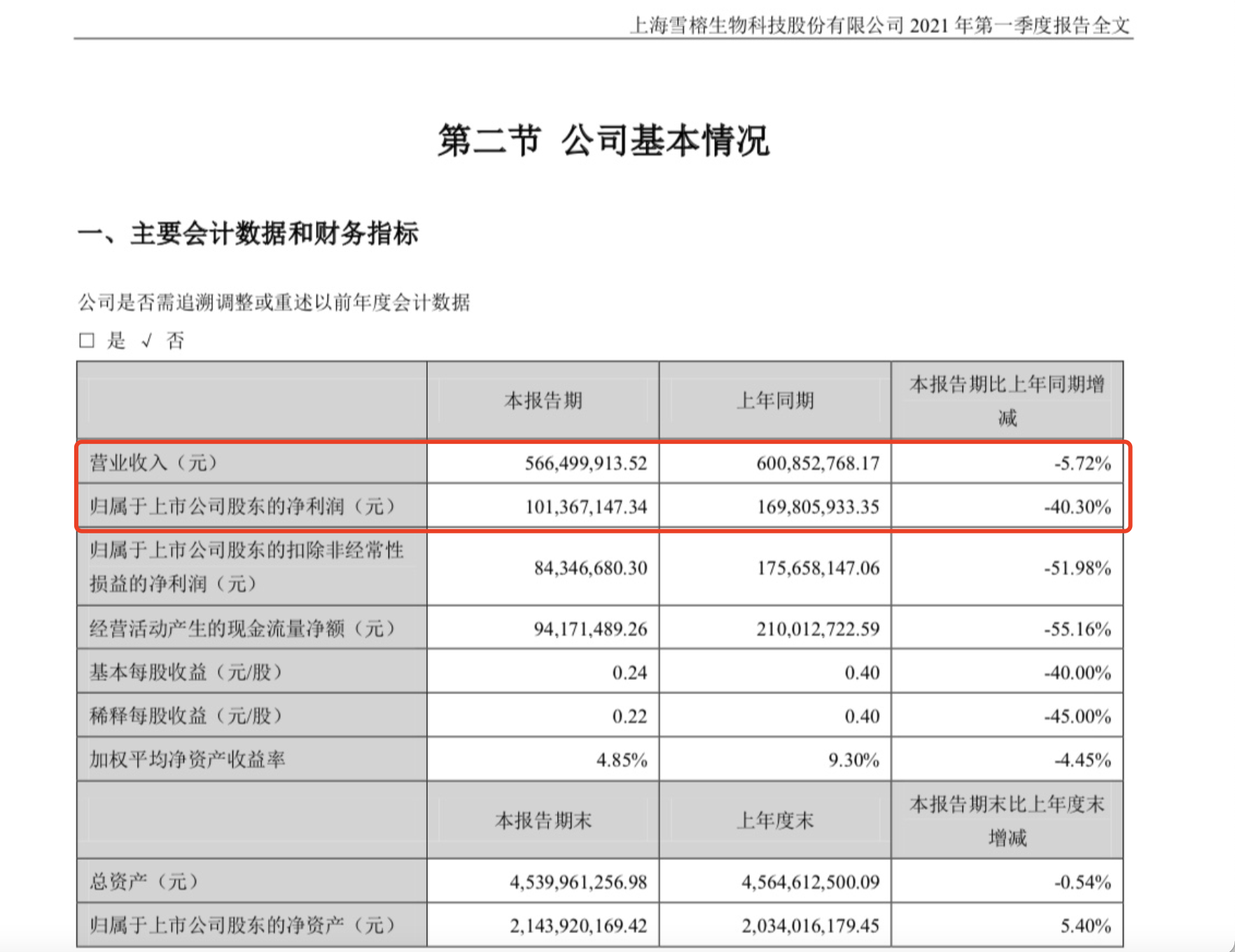The width and height of the screenshot is (1235, 952).
Task: Click value 2,034,016,179.45
Action: click(x=811, y=925)
